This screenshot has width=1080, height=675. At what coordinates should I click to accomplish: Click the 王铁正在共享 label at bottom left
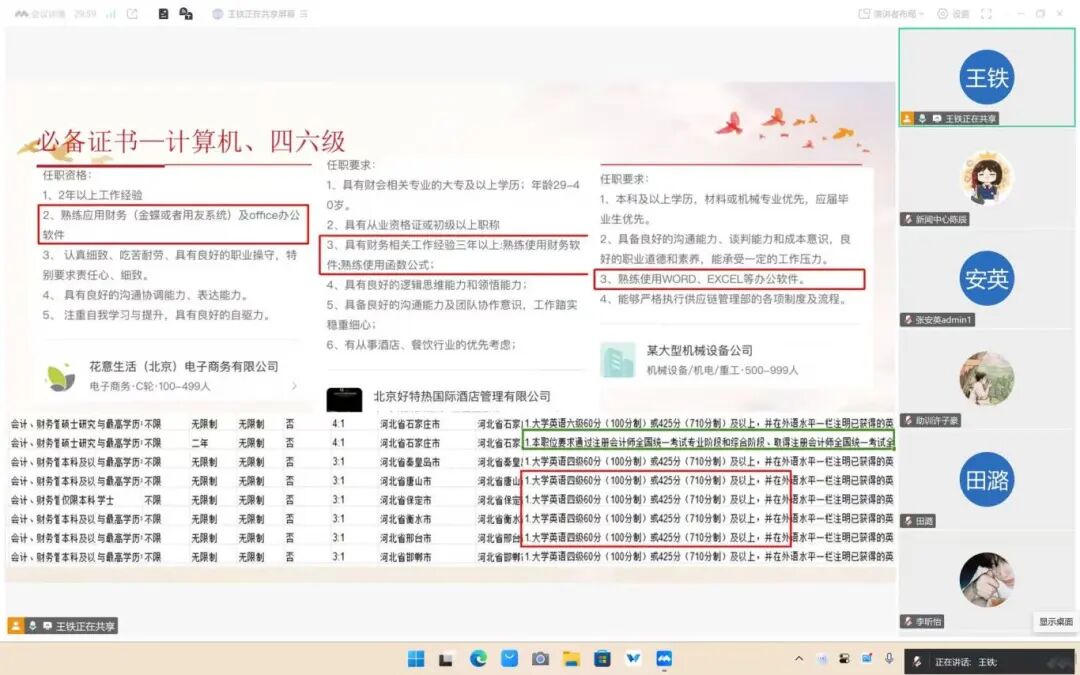click(x=85, y=626)
